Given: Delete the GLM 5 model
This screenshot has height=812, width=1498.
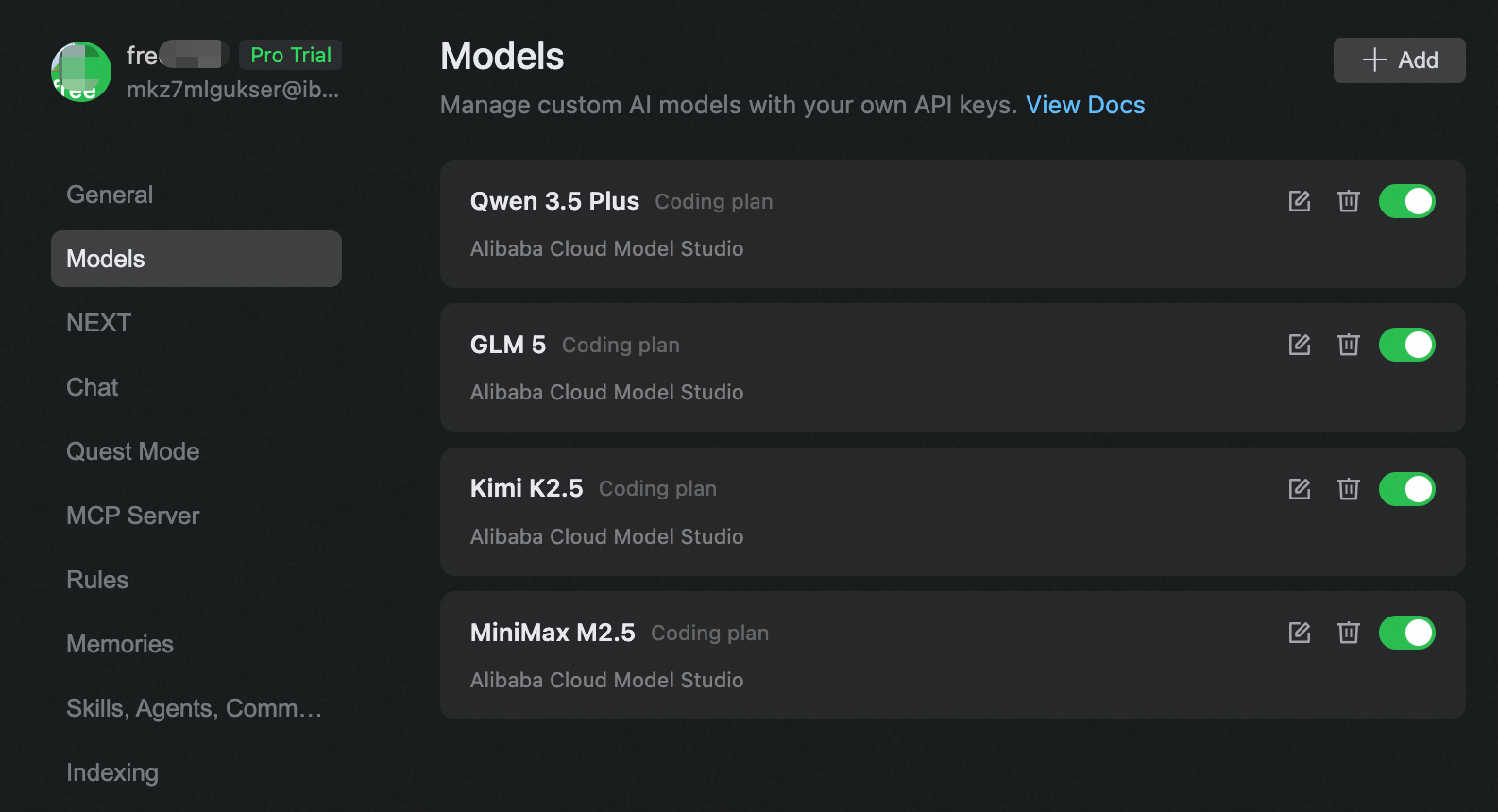Looking at the screenshot, I should [1349, 345].
